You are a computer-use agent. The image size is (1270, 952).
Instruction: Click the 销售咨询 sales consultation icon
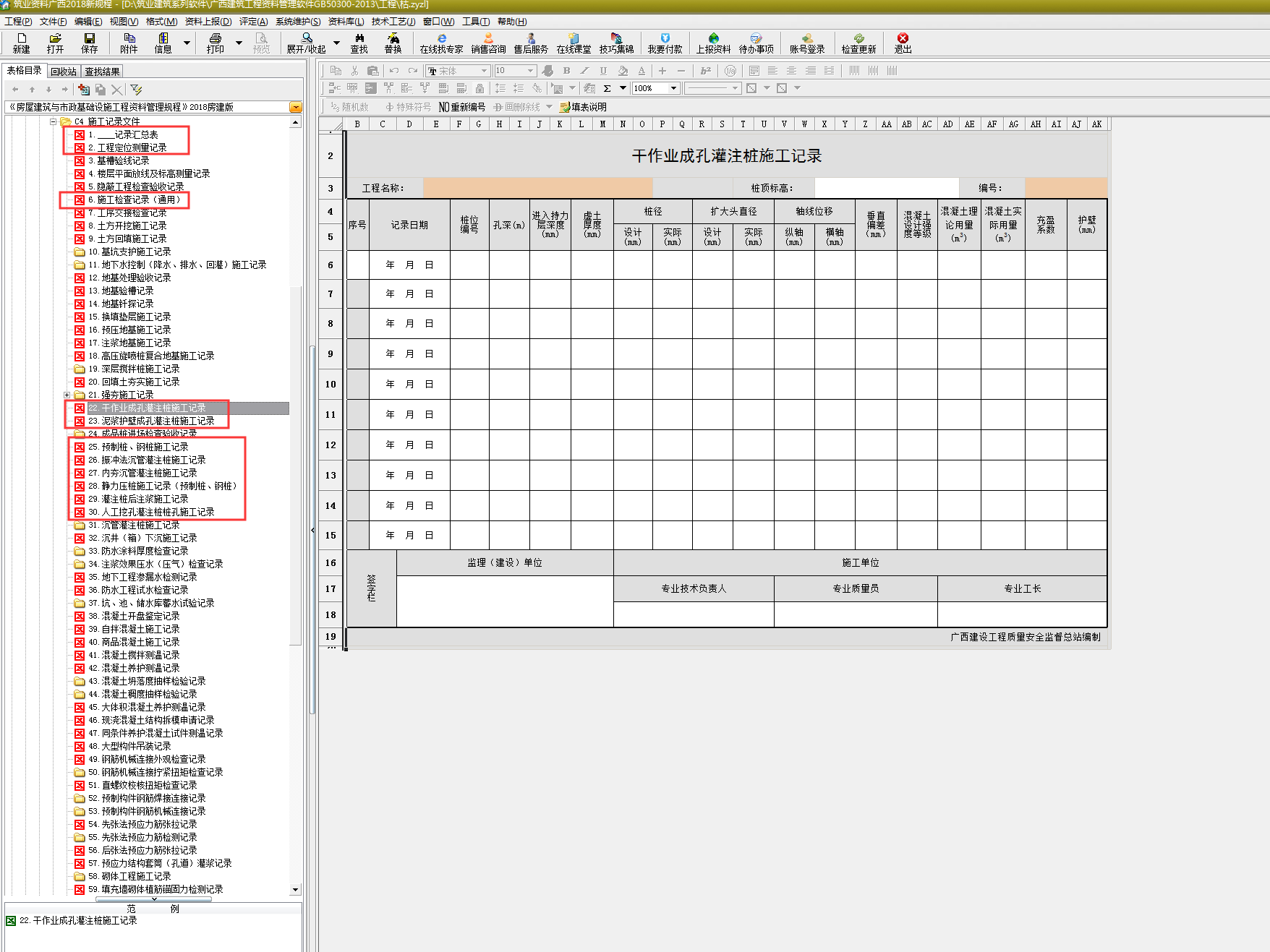[488, 43]
